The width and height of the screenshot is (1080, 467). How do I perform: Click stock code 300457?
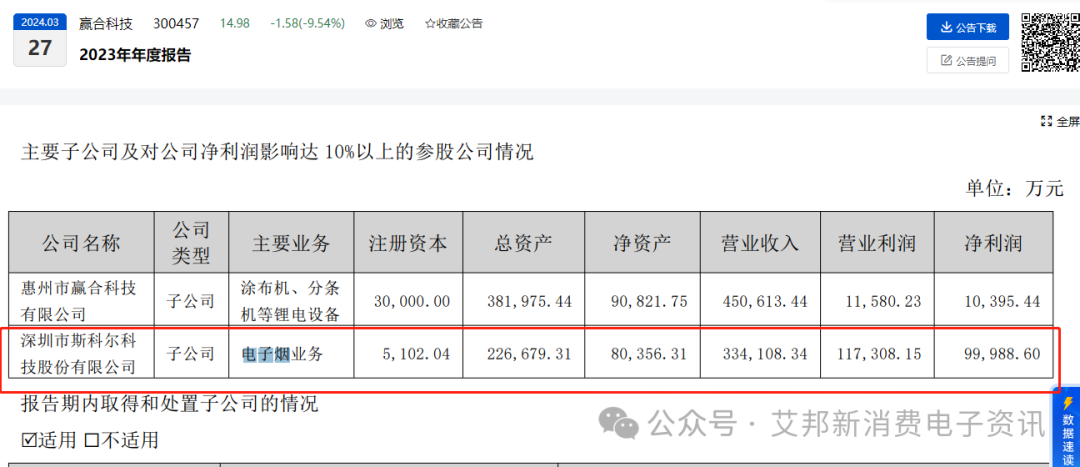[x=176, y=23]
